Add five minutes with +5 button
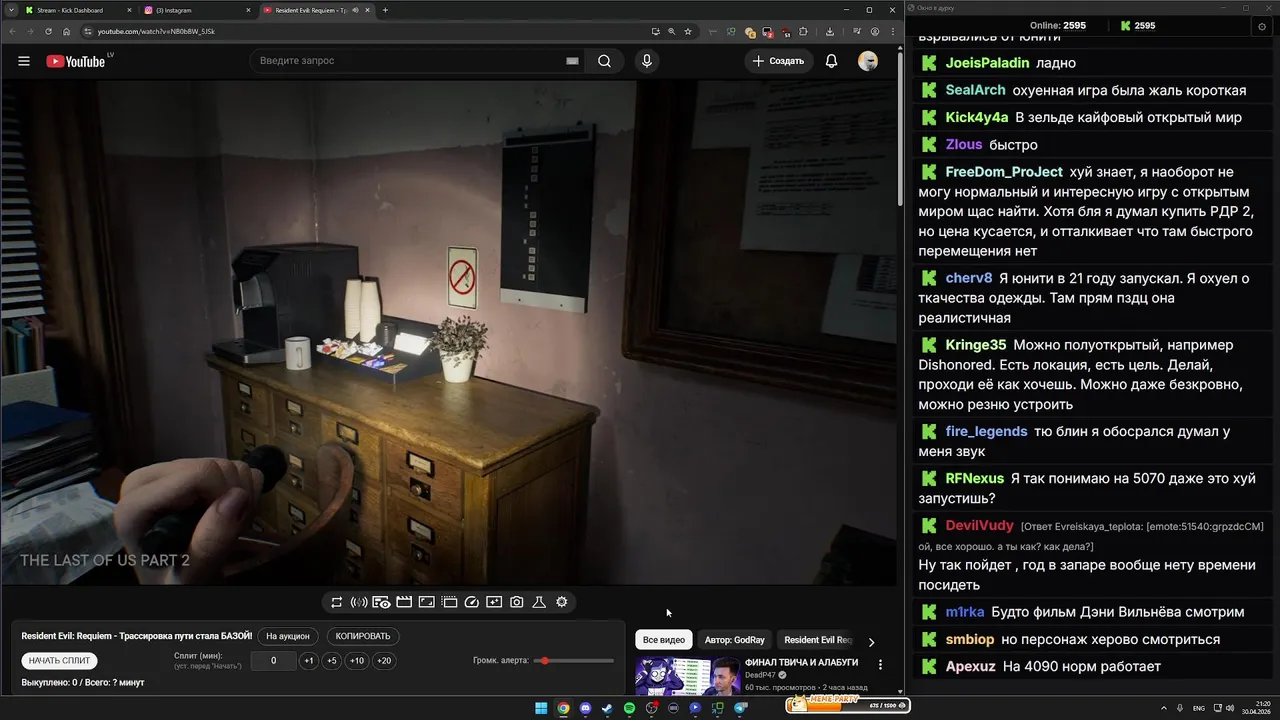Image resolution: width=1280 pixels, height=720 pixels. [332, 661]
